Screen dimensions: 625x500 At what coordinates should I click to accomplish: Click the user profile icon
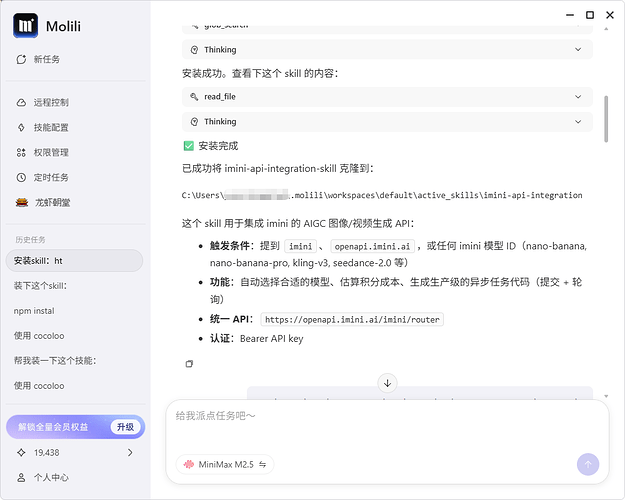(x=21, y=478)
